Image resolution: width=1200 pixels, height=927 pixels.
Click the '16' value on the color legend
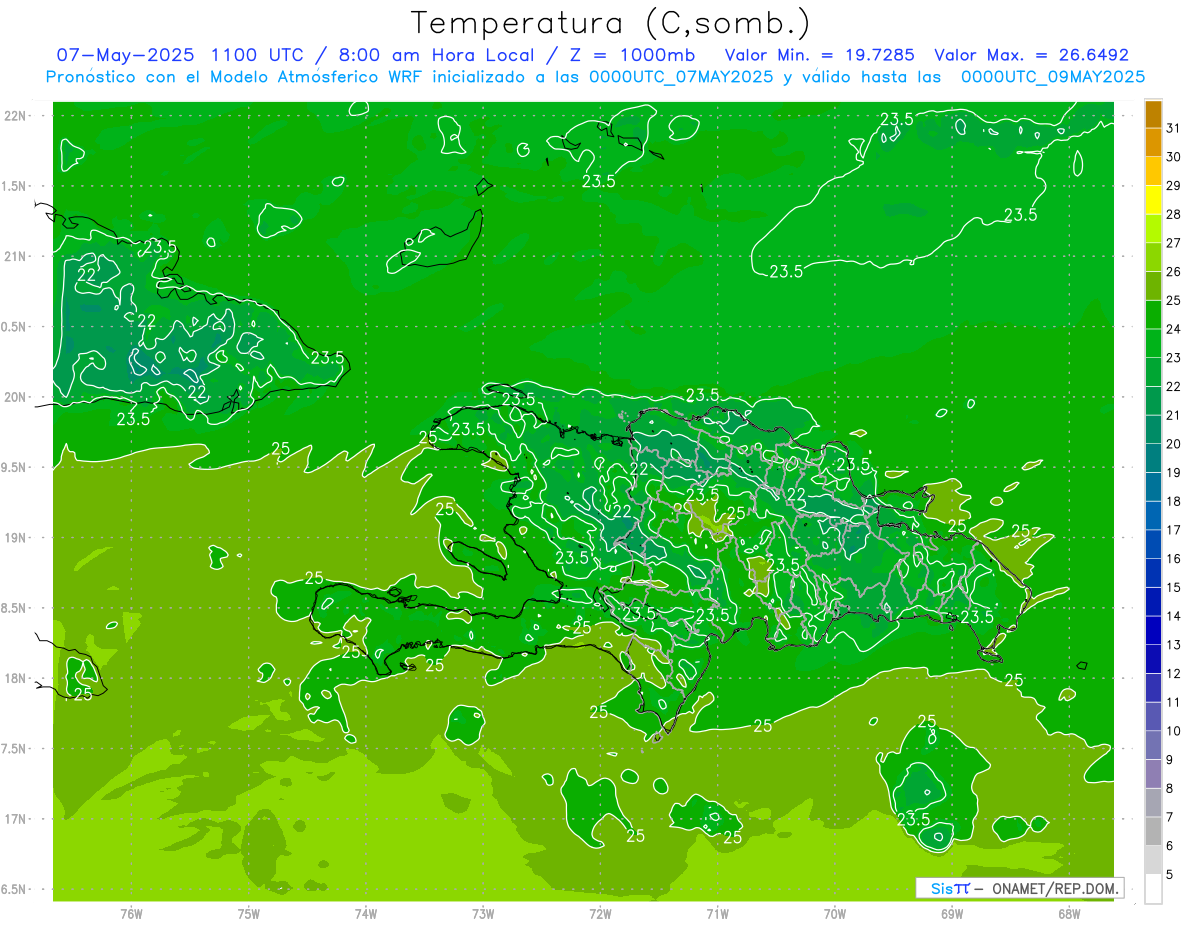1174,558
